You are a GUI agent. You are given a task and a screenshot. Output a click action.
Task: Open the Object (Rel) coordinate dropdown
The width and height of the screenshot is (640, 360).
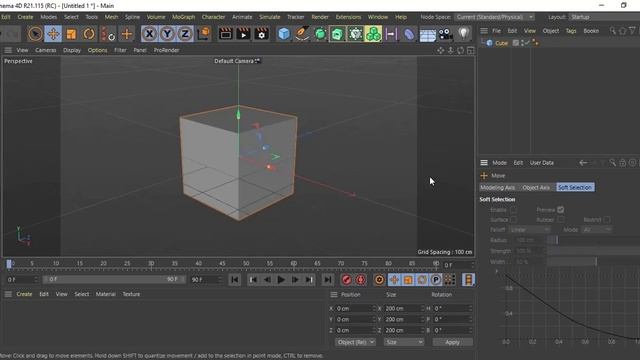pyautogui.click(x=355, y=342)
